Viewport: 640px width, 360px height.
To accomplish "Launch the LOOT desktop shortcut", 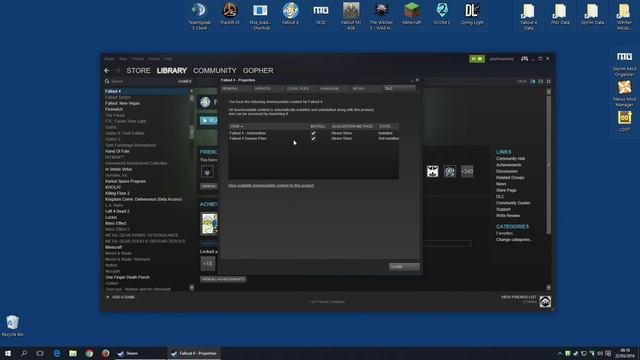I will pyautogui.click(x=624, y=121).
